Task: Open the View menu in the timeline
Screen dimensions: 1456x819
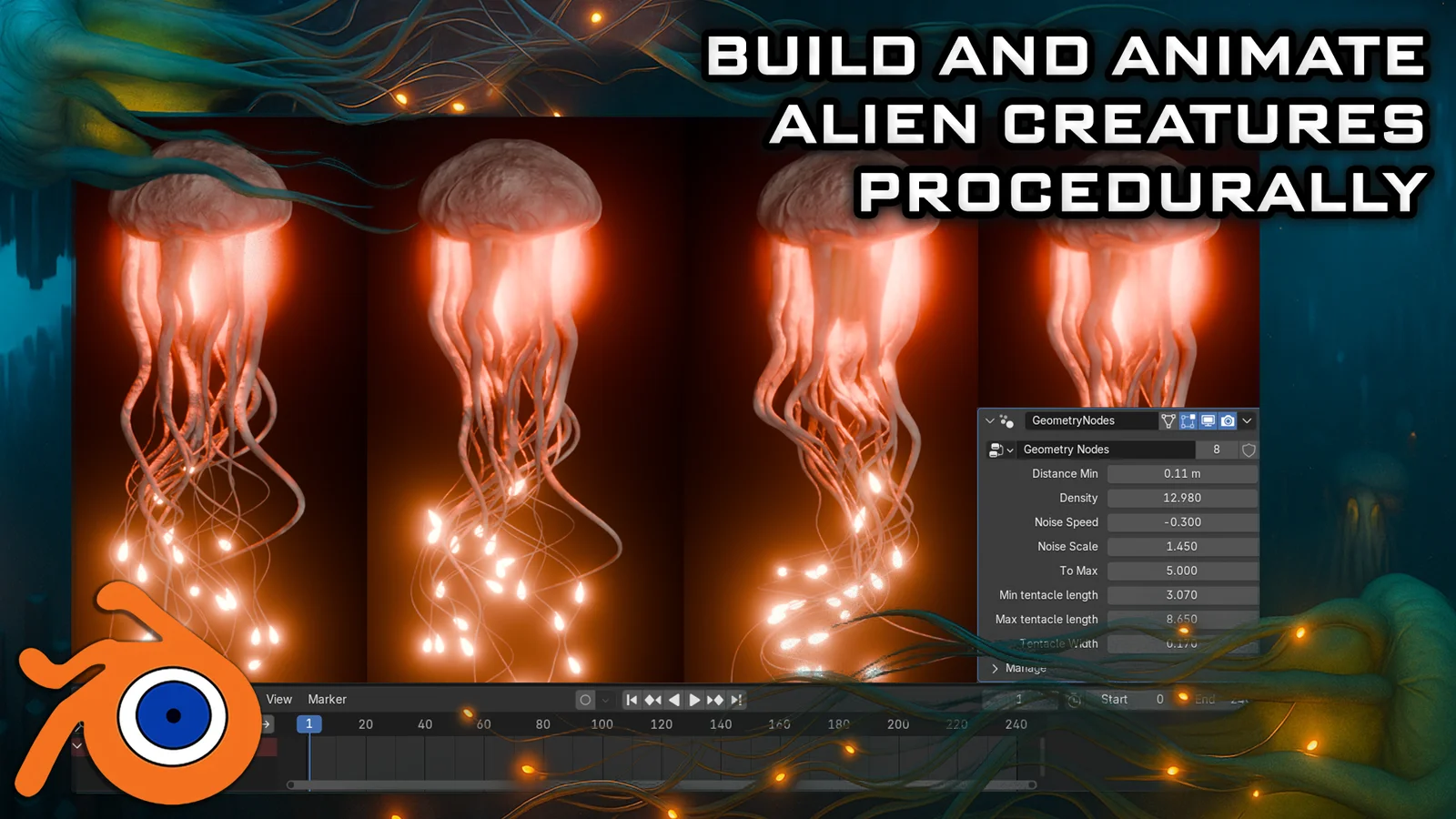Action: (x=278, y=699)
